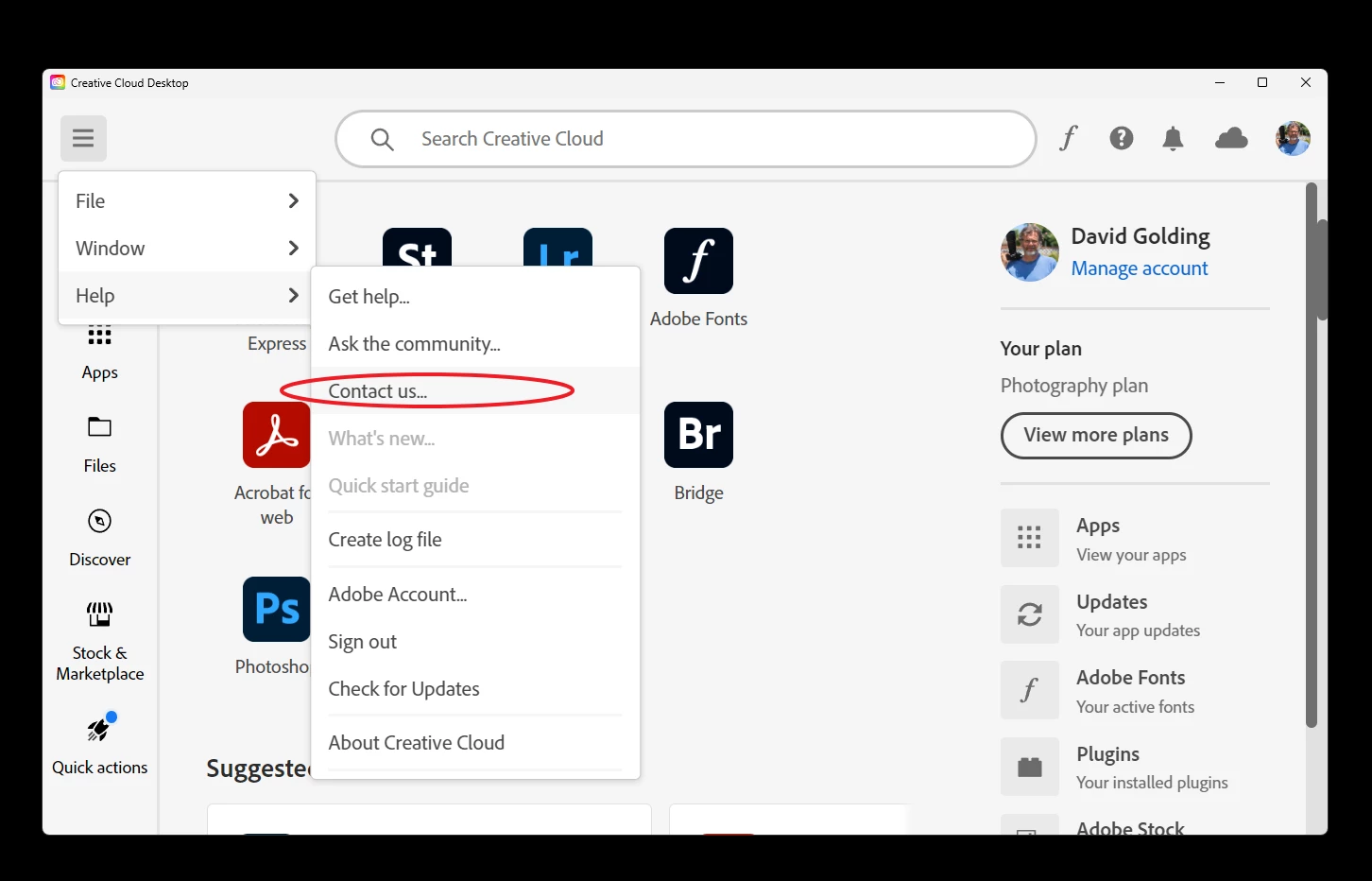Click the Apps grid icon in right panel
Viewport: 1372px width, 881px height.
1030,538
